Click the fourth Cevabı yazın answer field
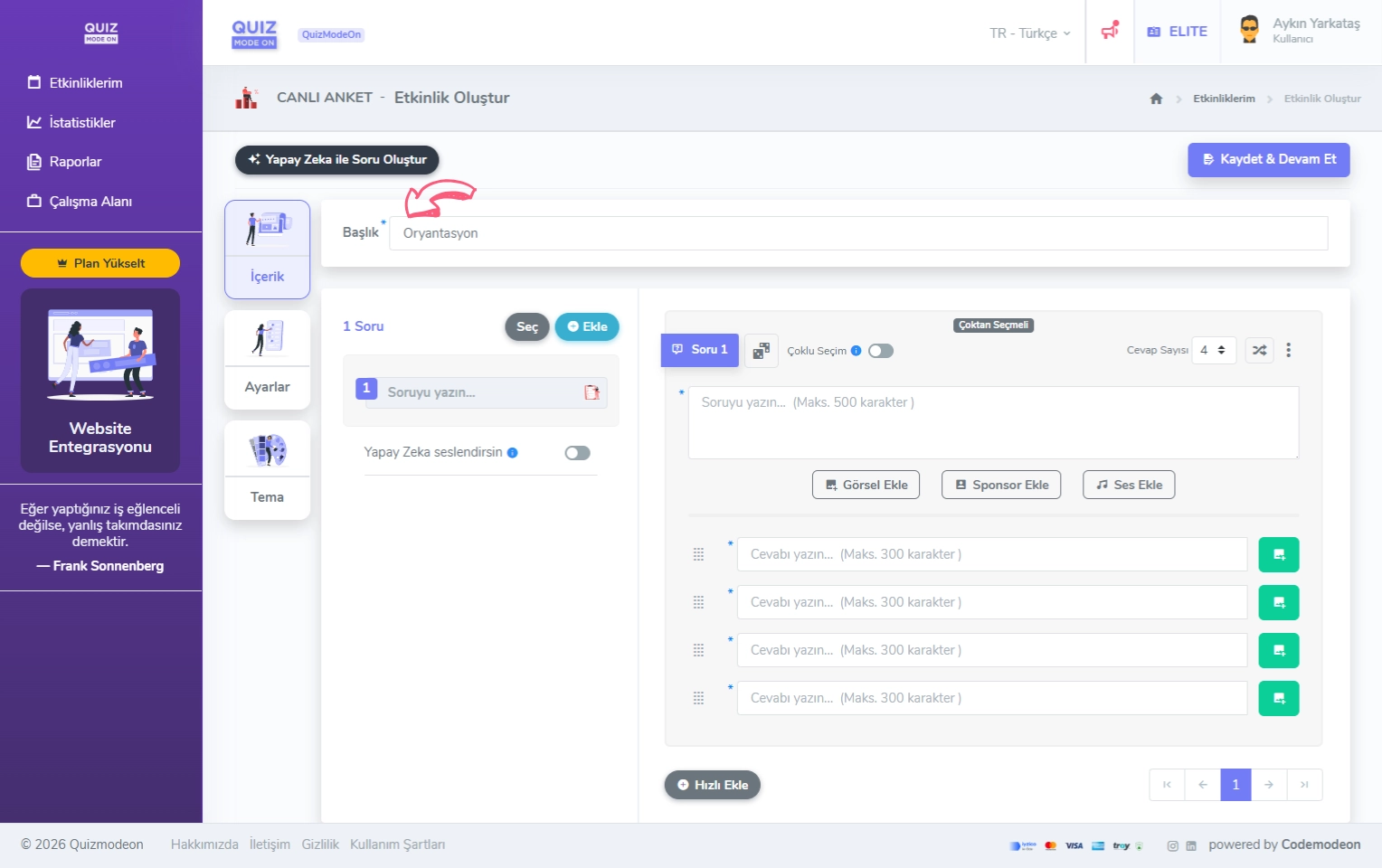1382x868 pixels. click(x=992, y=698)
